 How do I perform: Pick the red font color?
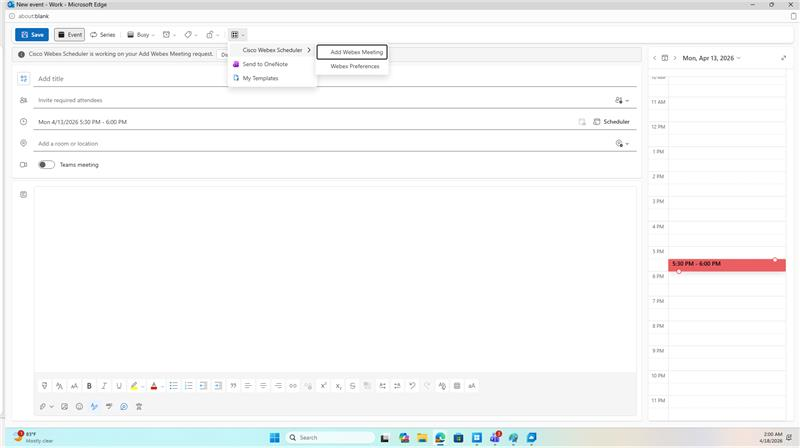coord(154,386)
